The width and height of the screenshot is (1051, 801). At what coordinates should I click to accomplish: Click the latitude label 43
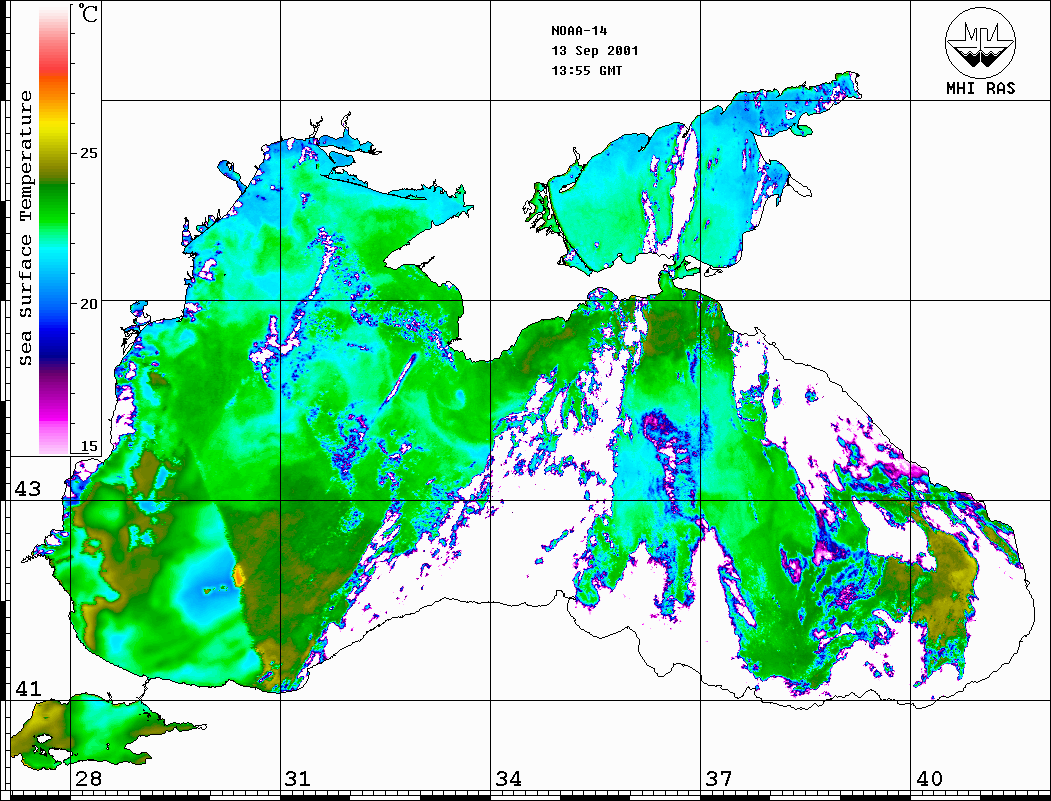click(27, 489)
